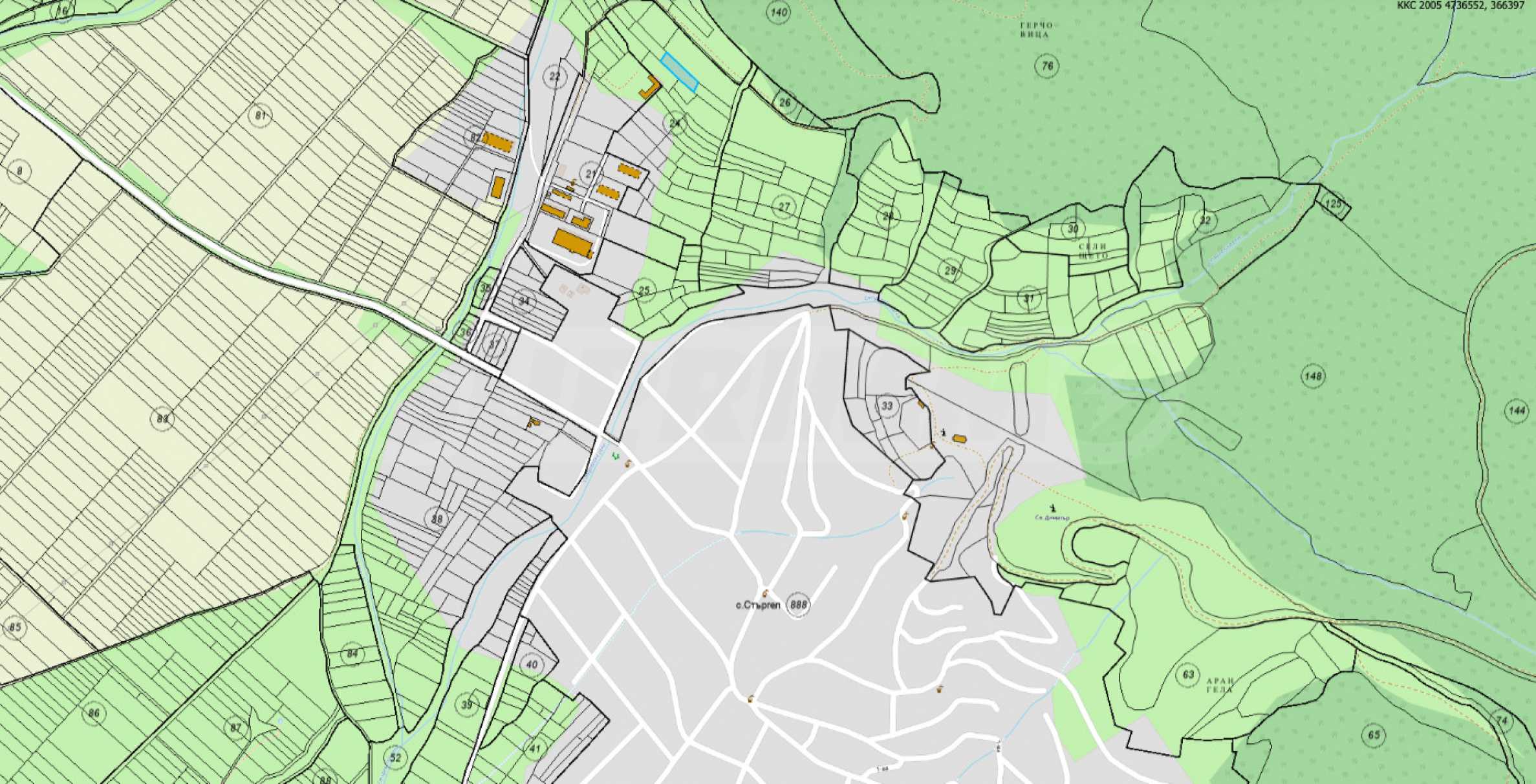Select circled number 63 near Арап Гела
This screenshot has height=784, width=1536.
tap(1188, 675)
